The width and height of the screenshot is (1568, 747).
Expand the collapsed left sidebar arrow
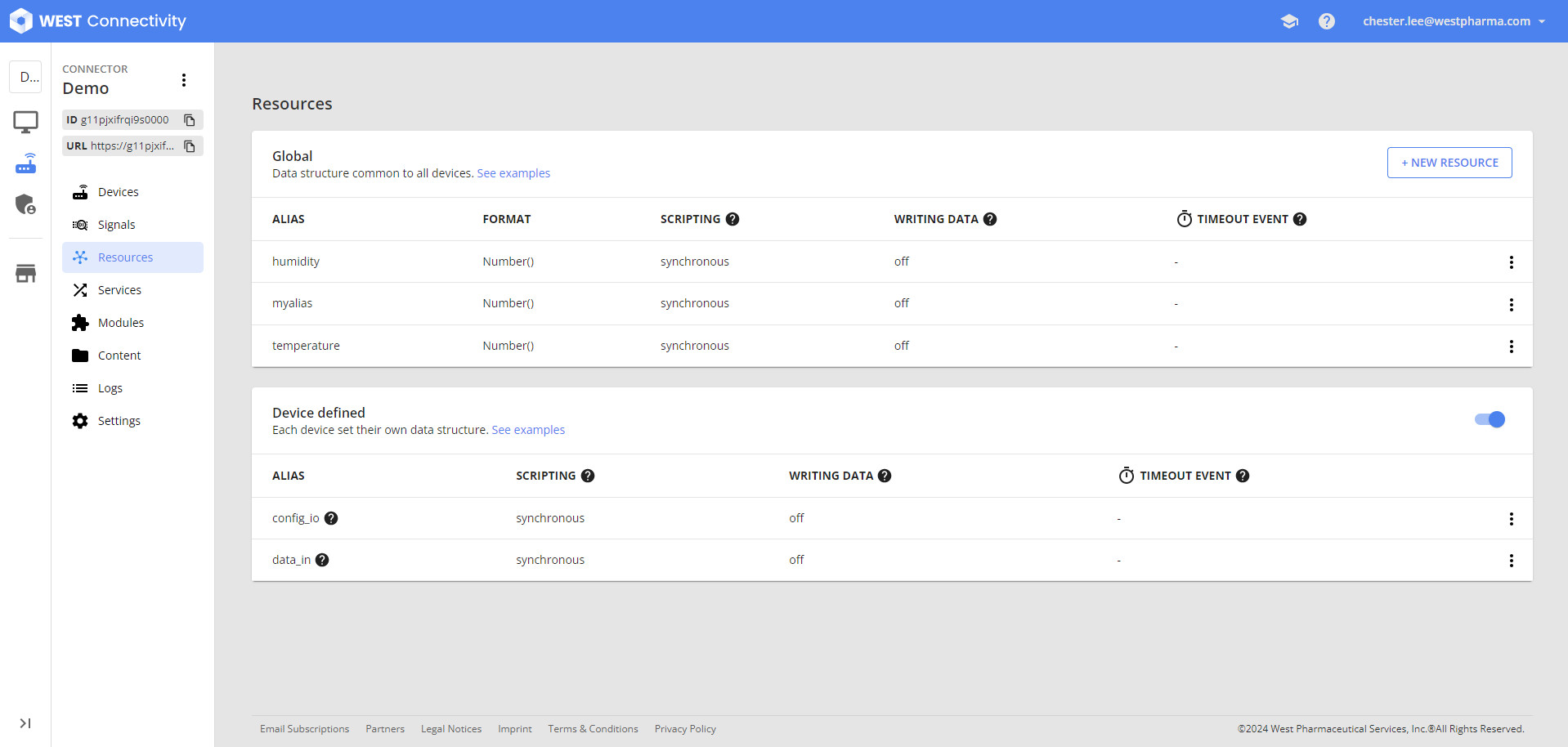pyautogui.click(x=25, y=723)
